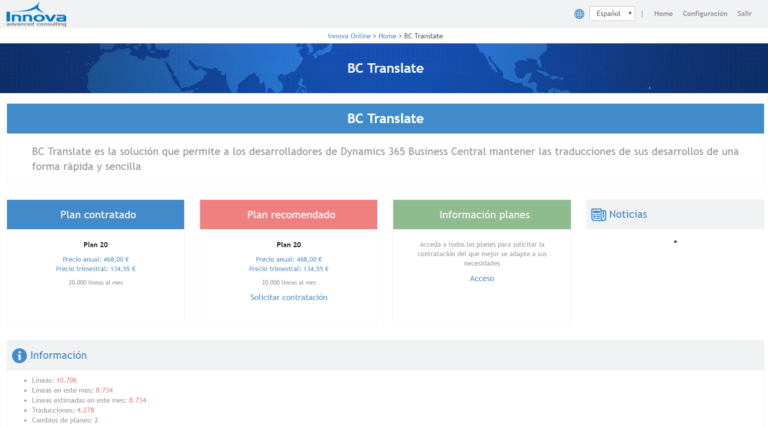Screen dimensions: 768x427
Task: Open the Acceso link for plans
Action: click(x=482, y=279)
